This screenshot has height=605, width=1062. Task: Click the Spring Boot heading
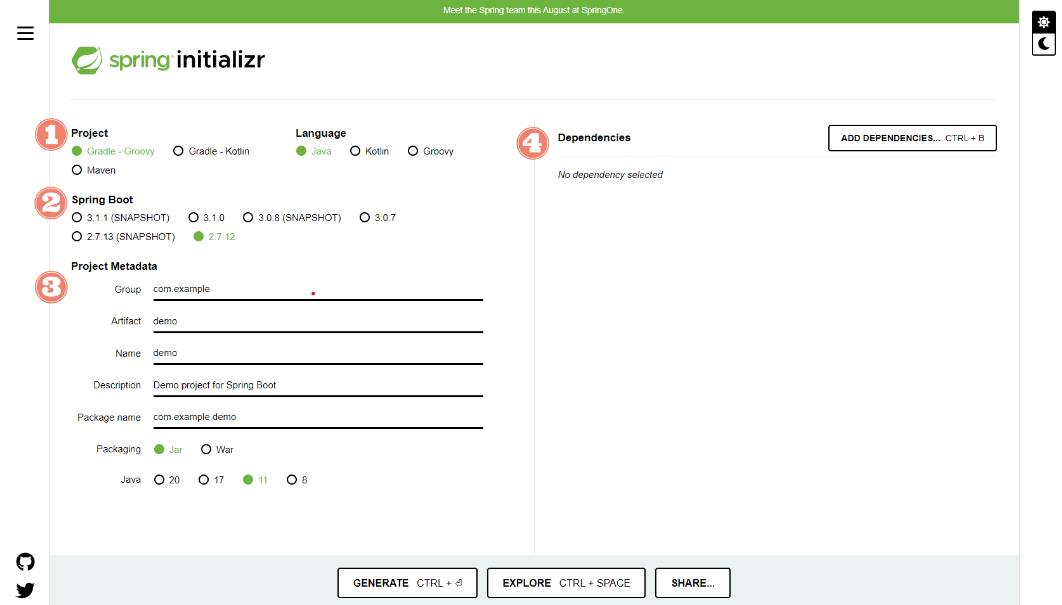[x=102, y=200]
